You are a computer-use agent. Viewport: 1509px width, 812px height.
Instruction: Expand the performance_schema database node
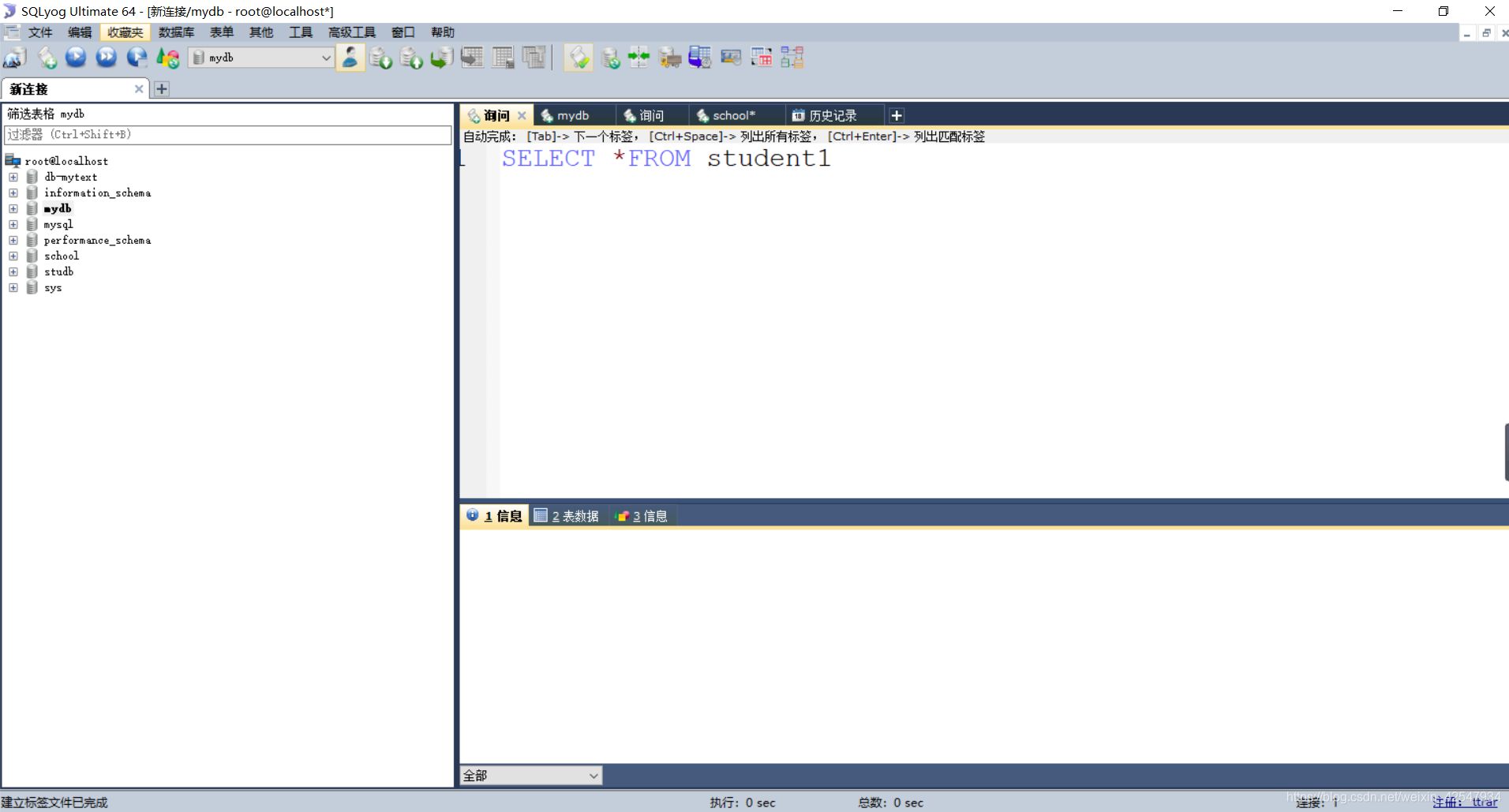13,240
